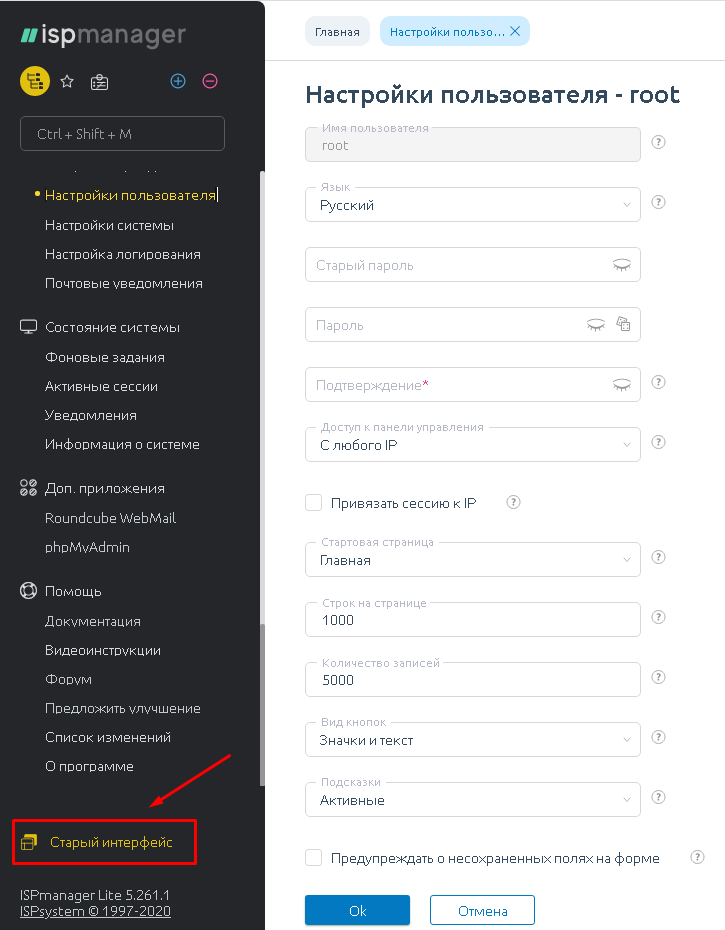Open Видеоинструкции help link
Viewport: 725px width, 930px height.
tap(103, 650)
